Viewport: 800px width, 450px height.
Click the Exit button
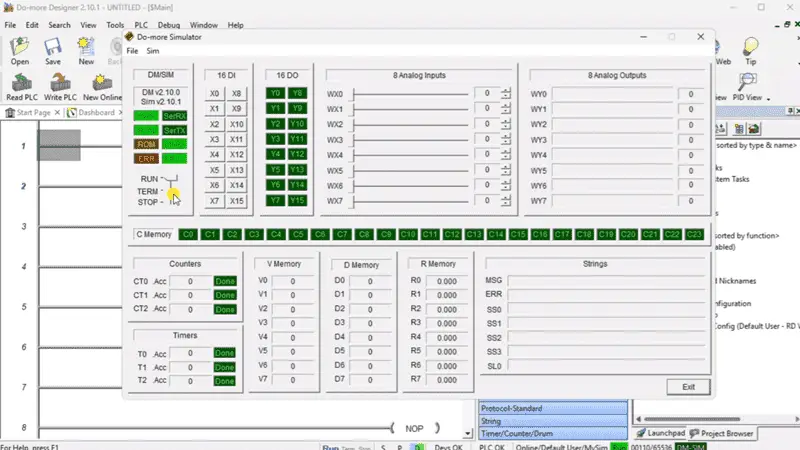point(688,387)
